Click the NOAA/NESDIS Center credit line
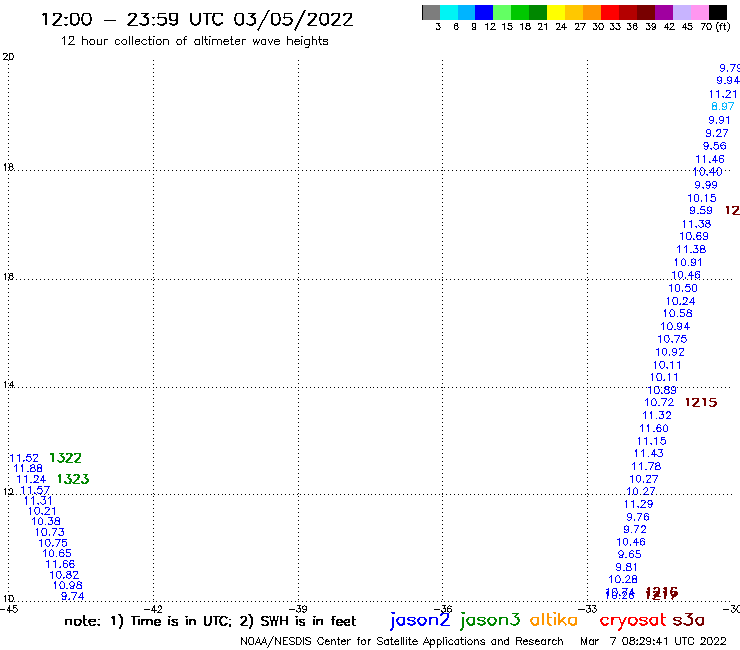 coord(402,641)
